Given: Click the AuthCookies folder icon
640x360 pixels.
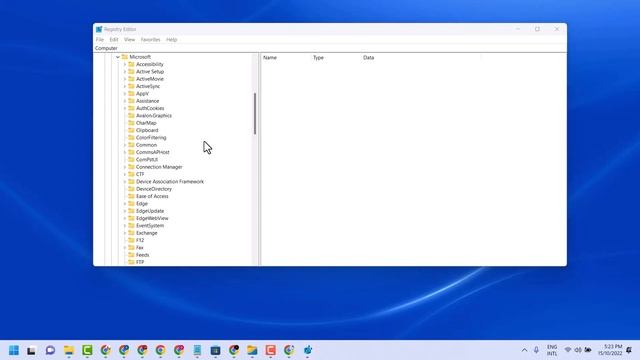Looking at the screenshot, I should point(131,108).
